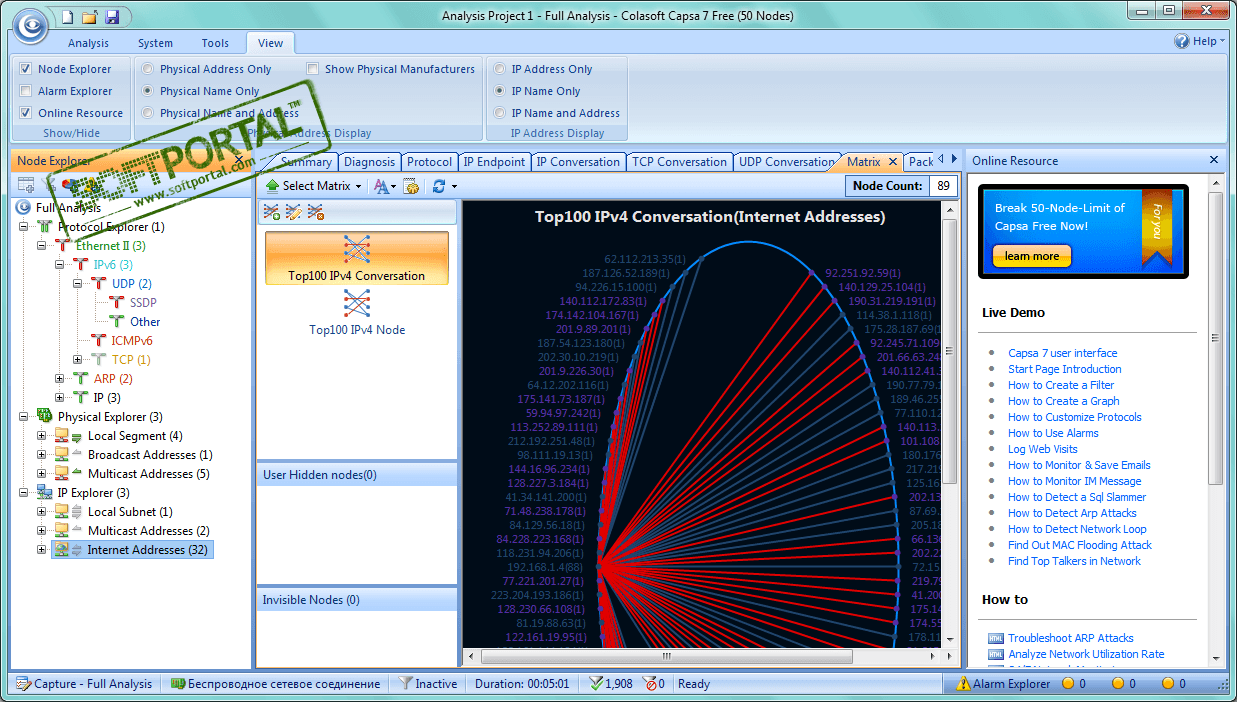
Task: Open How to Create a Filter link
Action: (1061, 385)
